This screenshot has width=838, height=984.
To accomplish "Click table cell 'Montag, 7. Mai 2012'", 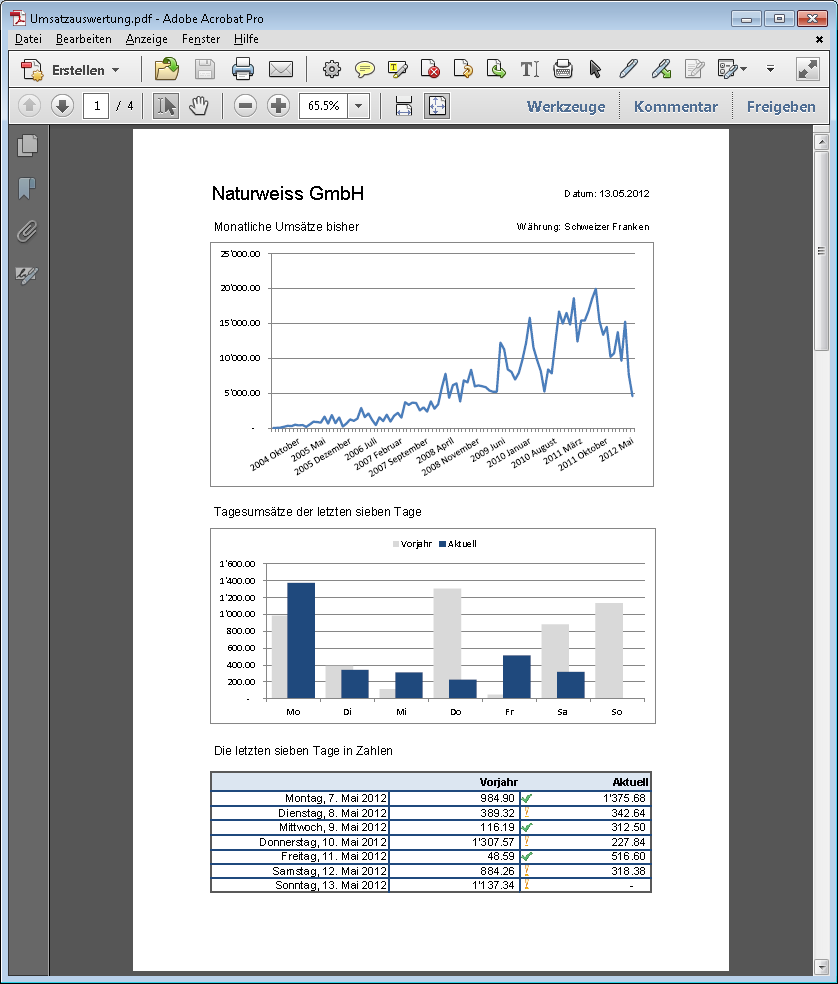I will 301,798.
